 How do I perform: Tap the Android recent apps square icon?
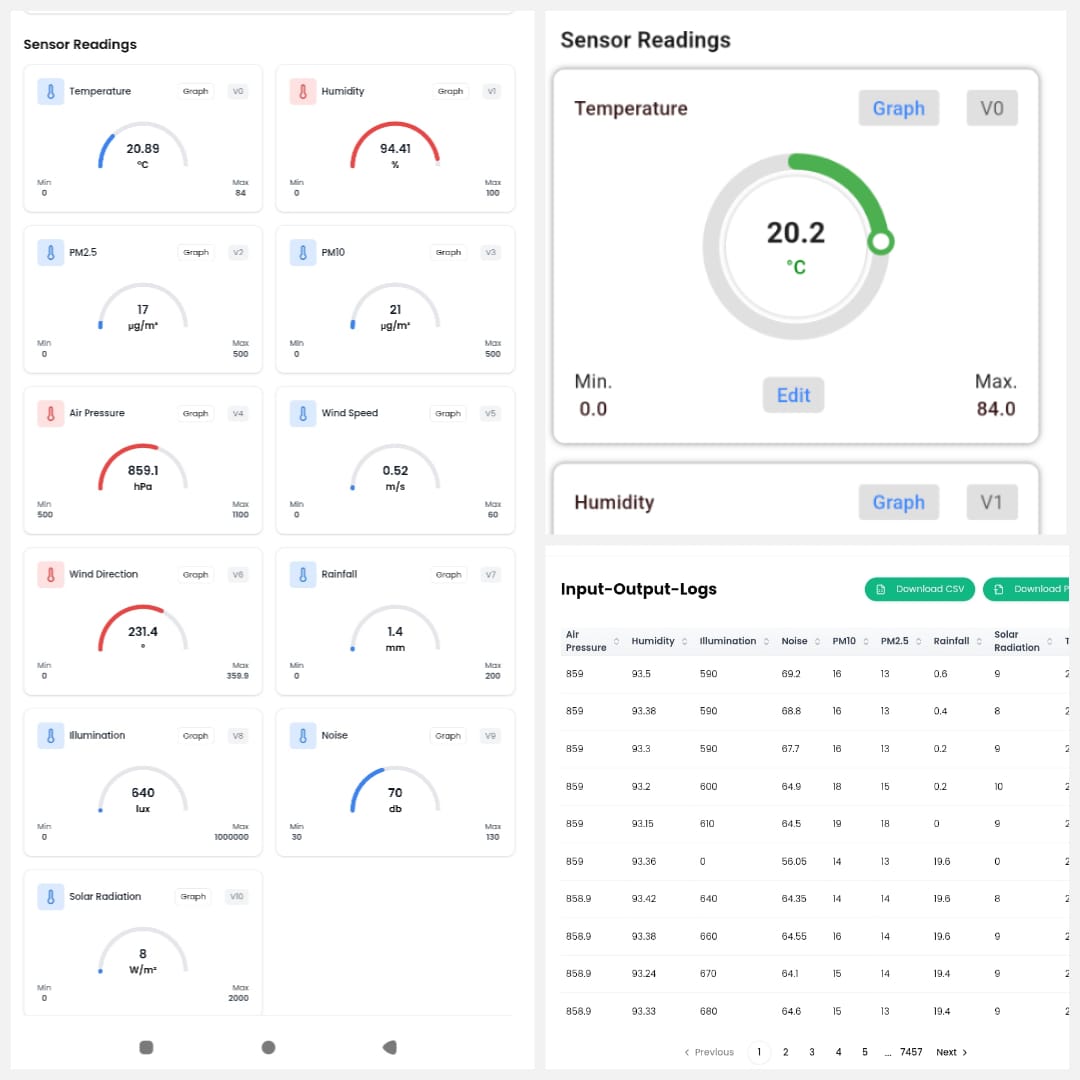pyautogui.click(x=146, y=1047)
